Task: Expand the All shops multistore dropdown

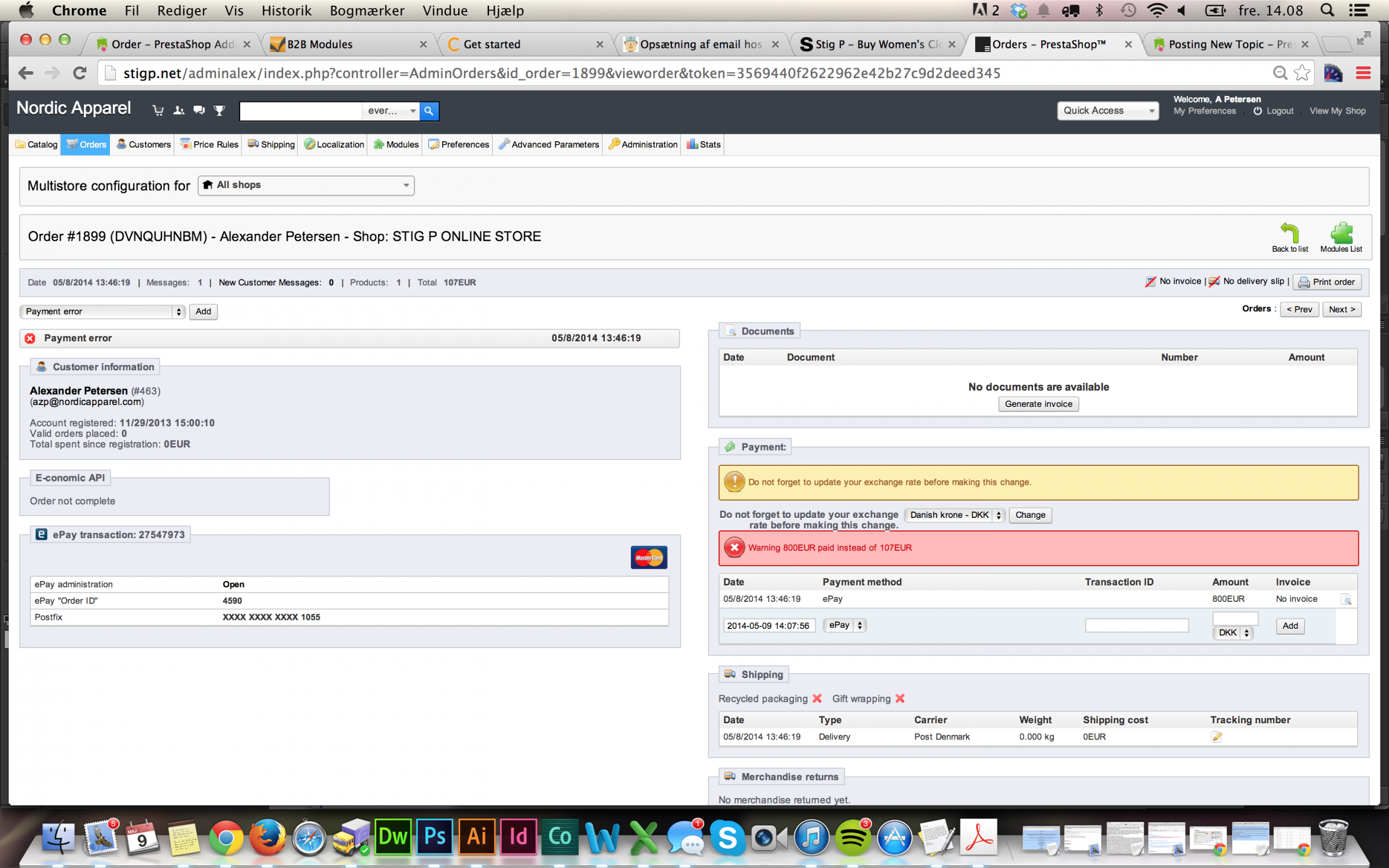Action: [x=306, y=185]
